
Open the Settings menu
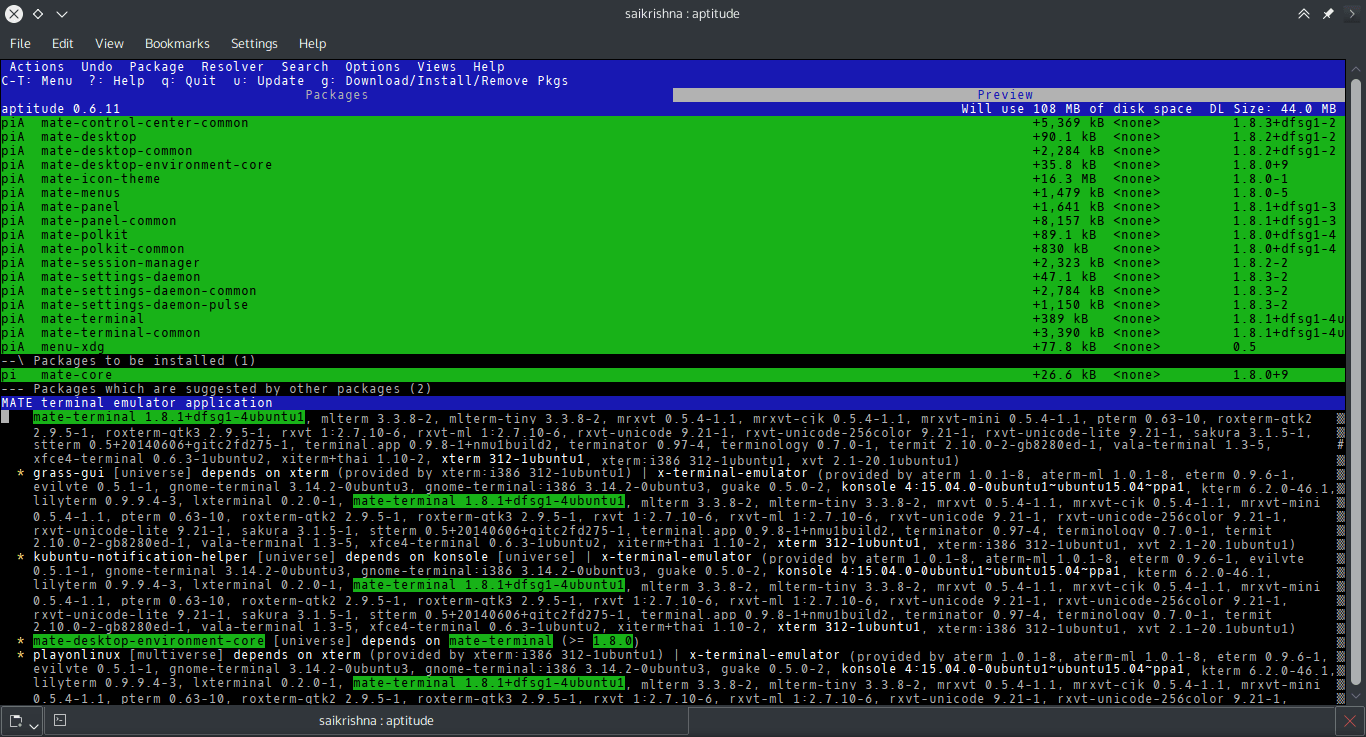coord(254,44)
